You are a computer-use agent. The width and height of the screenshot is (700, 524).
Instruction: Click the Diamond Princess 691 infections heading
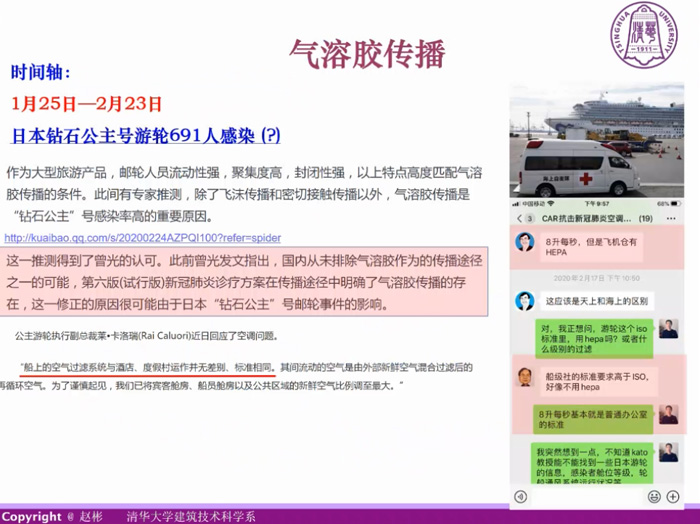point(145,136)
